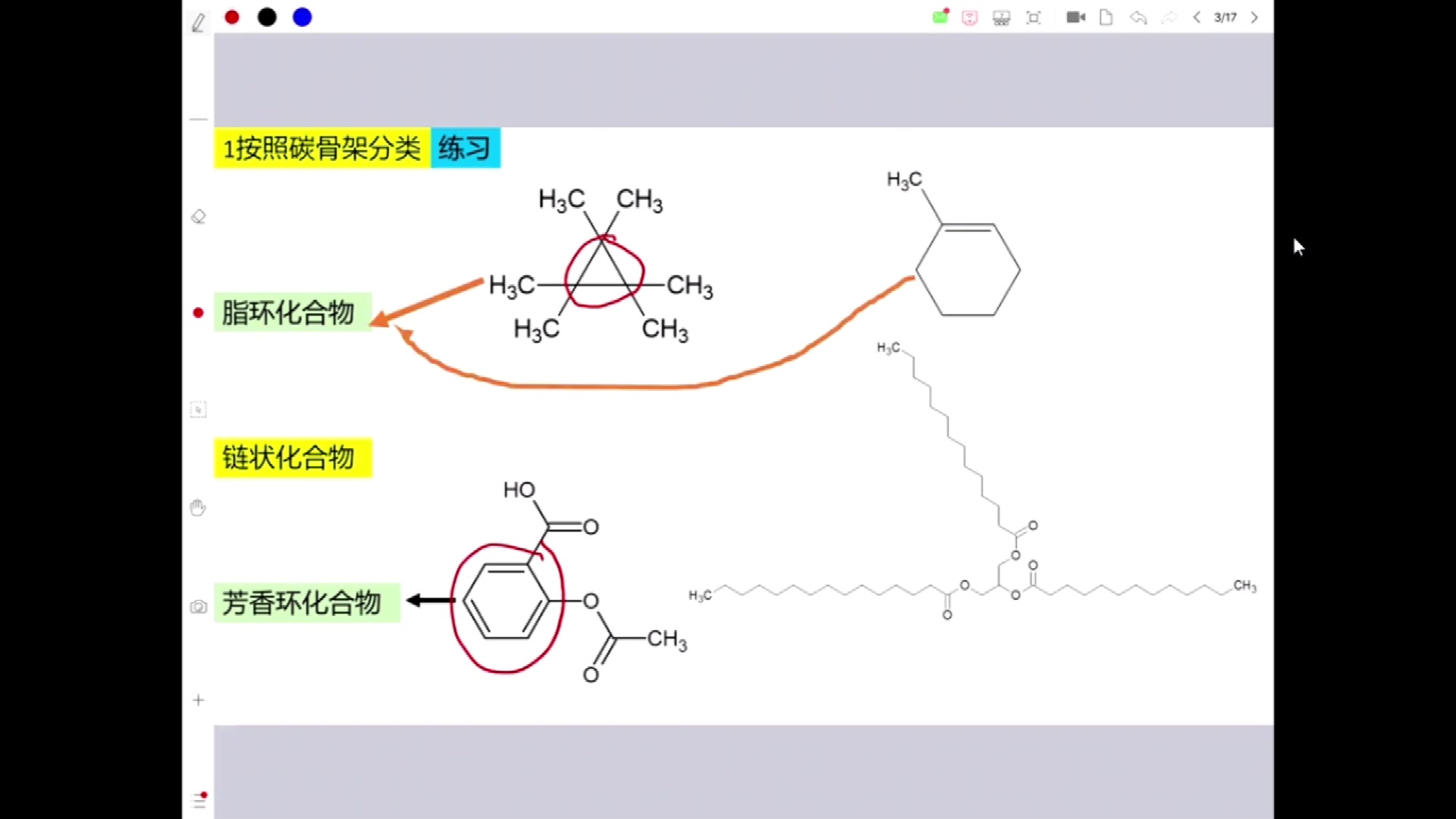Screen dimensions: 1456x819
Task: Click the plus add icon in sidebar
Action: coord(199,700)
